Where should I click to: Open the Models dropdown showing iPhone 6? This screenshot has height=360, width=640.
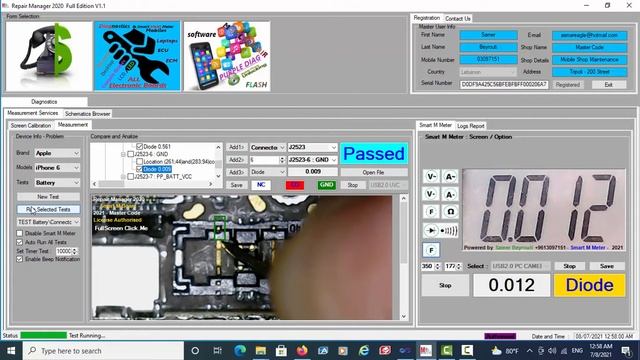click(x=57, y=168)
